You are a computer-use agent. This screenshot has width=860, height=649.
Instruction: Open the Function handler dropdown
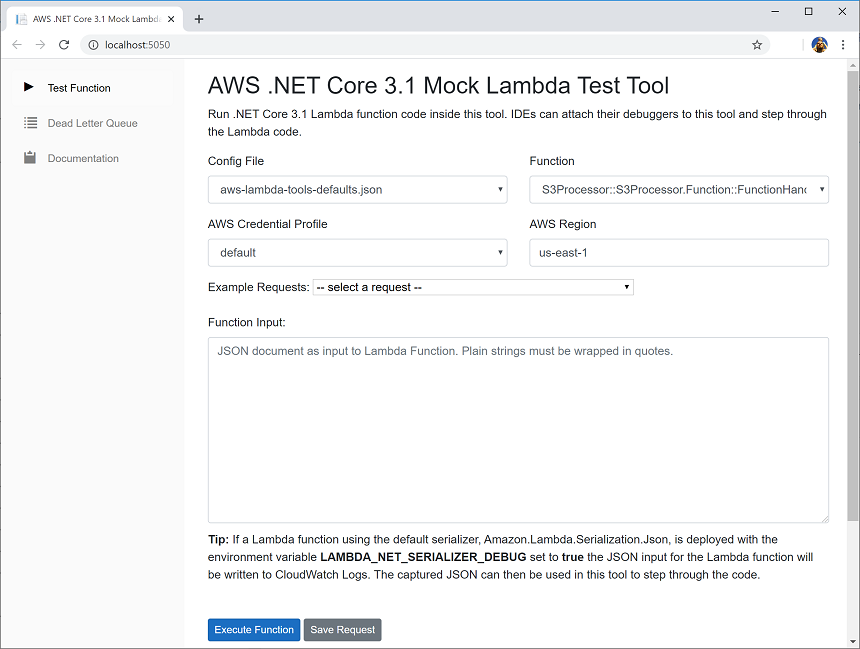pyautogui.click(x=678, y=189)
